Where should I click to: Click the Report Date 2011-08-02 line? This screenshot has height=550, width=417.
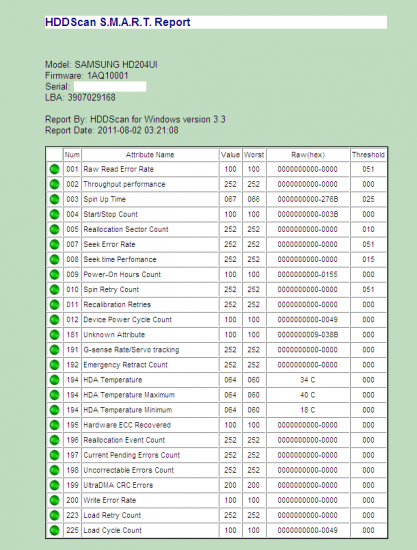pos(112,130)
